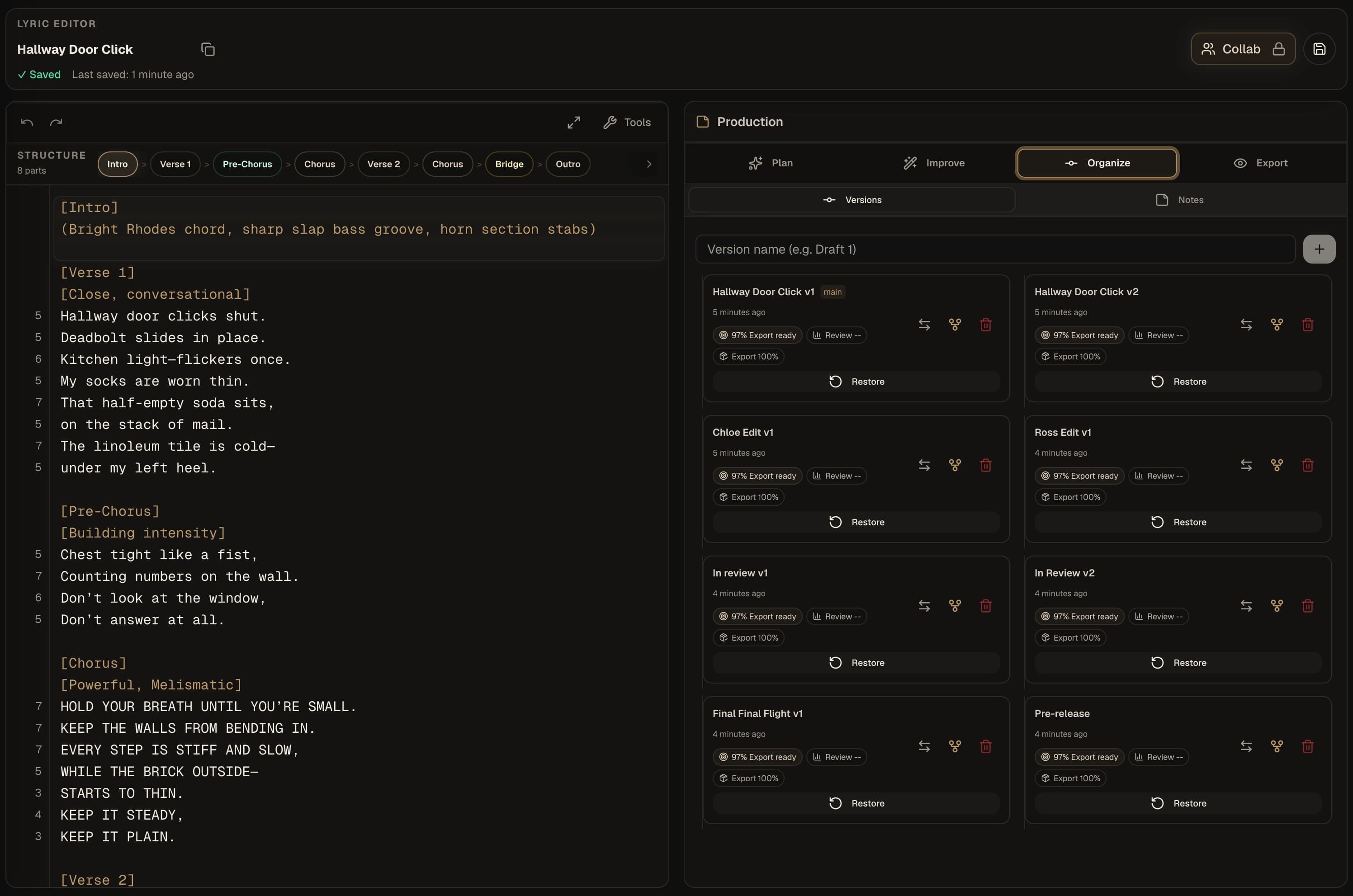Restore the In Review v2 version
The width and height of the screenshot is (1353, 896).
(x=1178, y=662)
